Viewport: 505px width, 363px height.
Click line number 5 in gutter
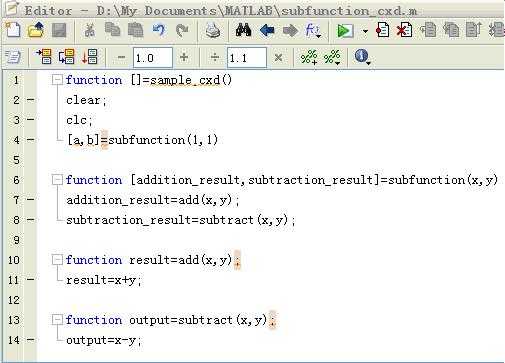click(x=16, y=160)
